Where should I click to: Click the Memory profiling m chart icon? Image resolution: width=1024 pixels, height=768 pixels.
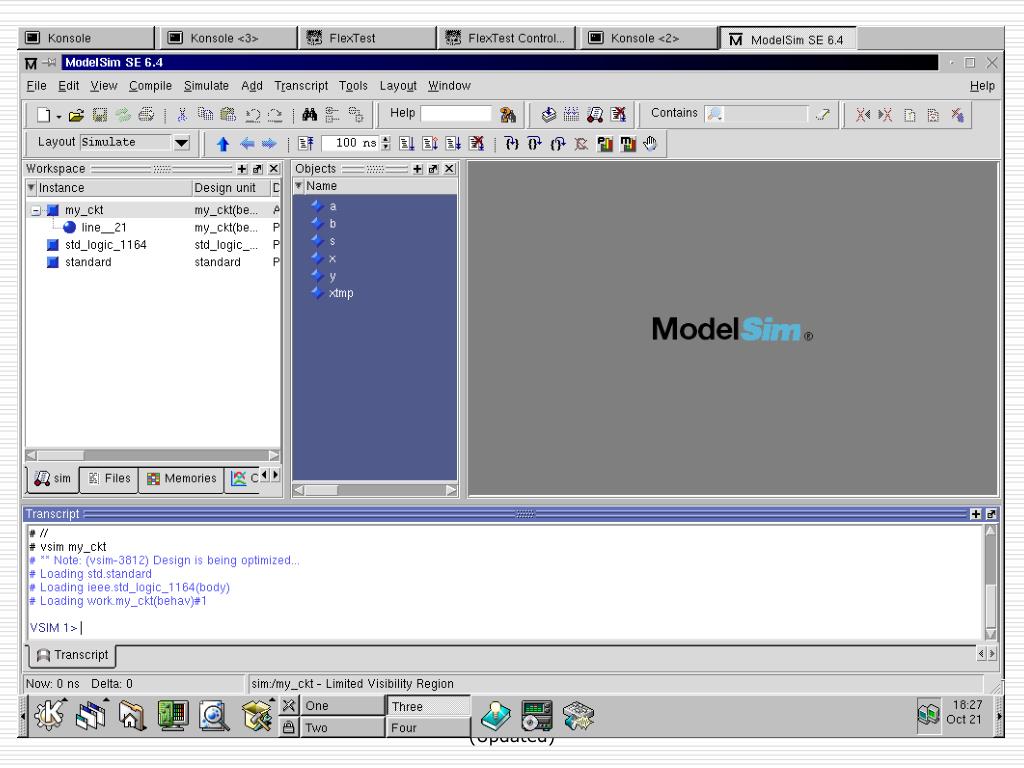pos(628,144)
